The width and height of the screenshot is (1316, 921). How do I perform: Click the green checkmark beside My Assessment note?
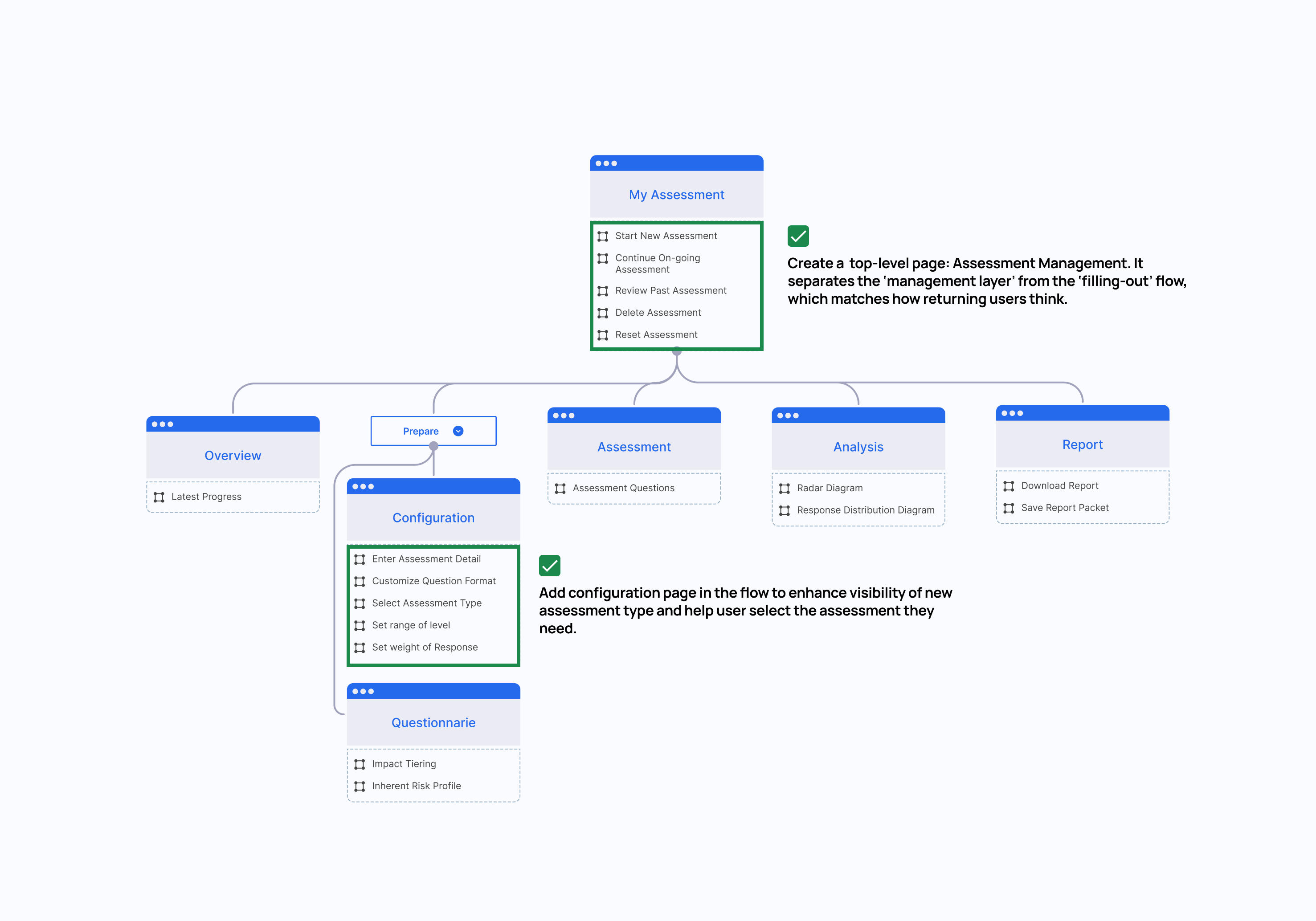(x=798, y=236)
